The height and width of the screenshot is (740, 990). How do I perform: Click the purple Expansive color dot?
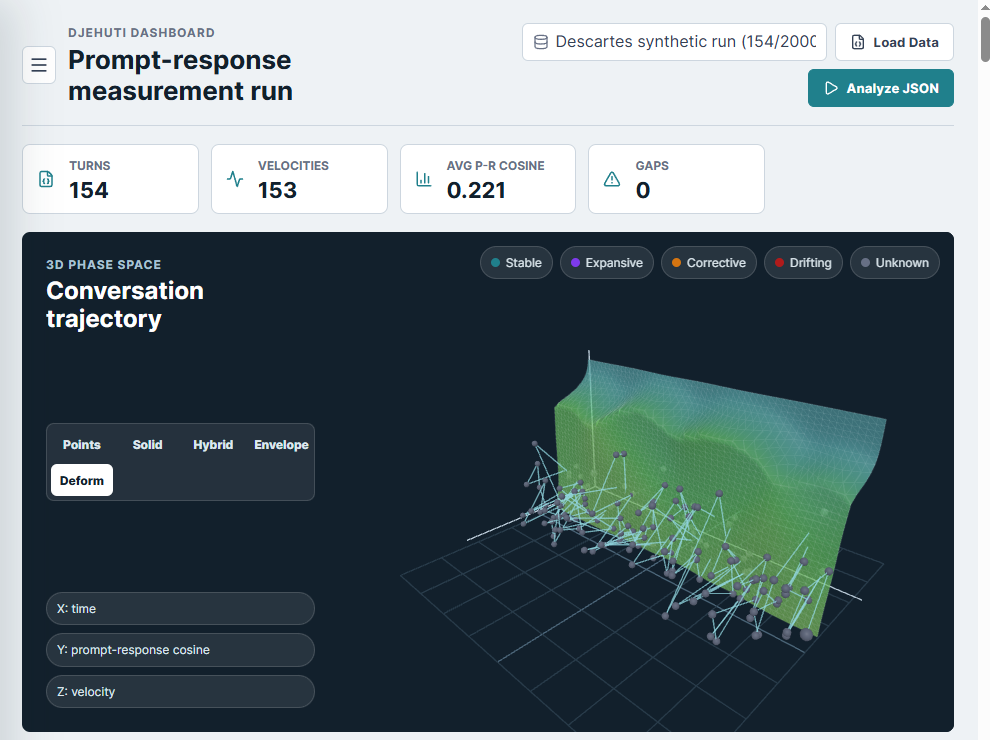point(575,263)
